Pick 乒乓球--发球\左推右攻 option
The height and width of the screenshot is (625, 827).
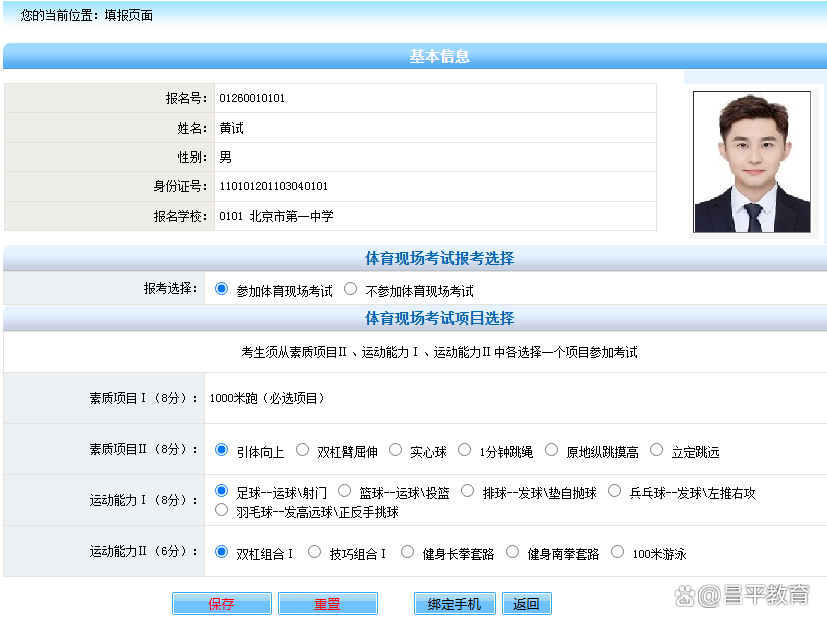(x=615, y=491)
